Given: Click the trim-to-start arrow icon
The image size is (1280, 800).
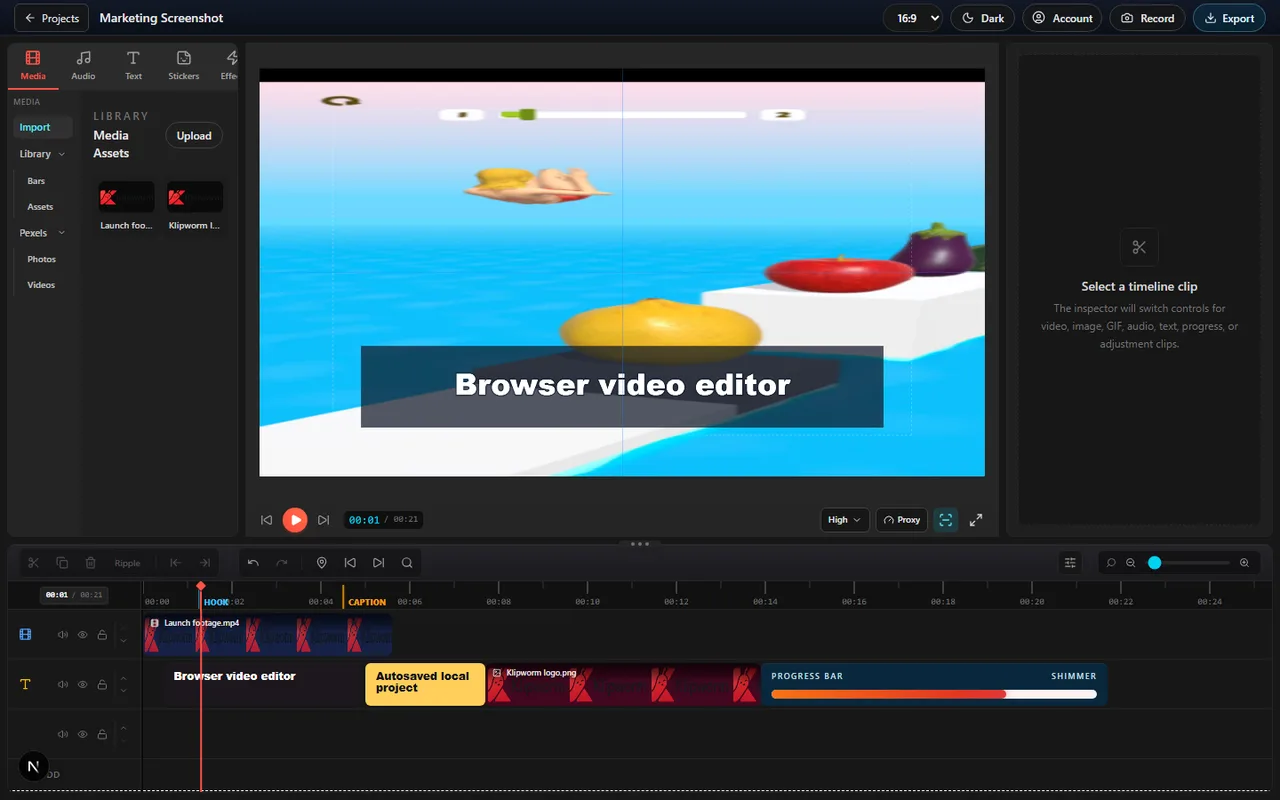Looking at the screenshot, I should (175, 563).
